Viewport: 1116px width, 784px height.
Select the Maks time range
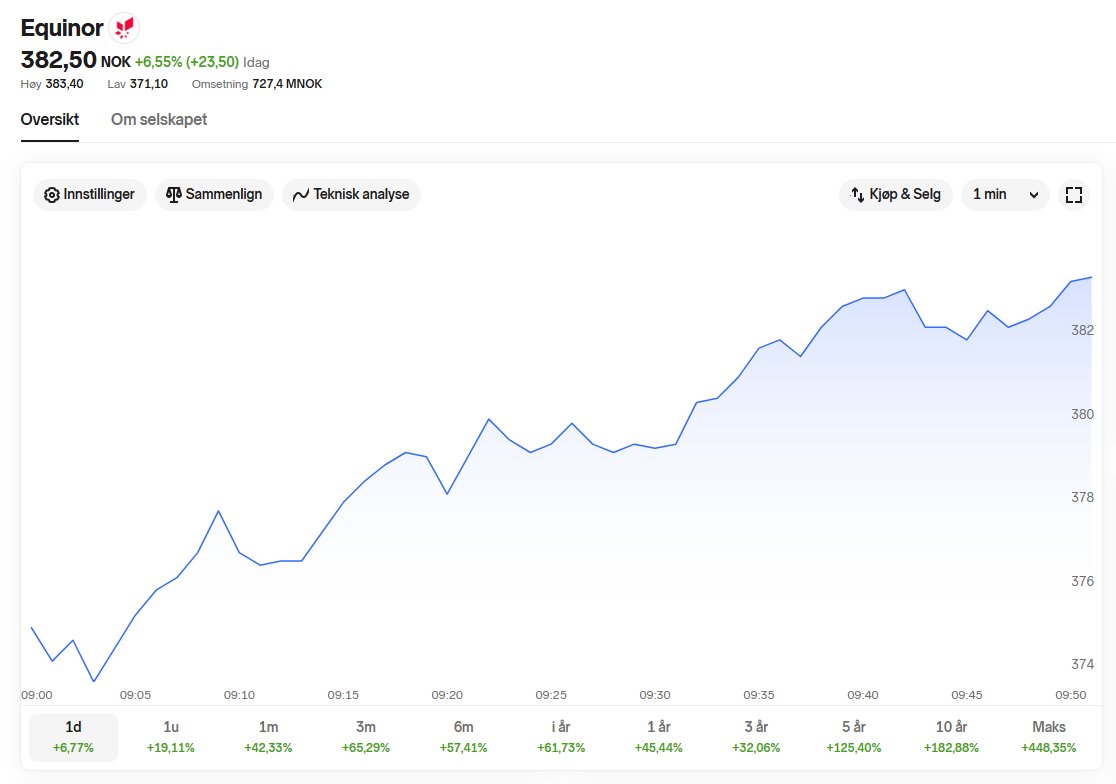point(1048,737)
